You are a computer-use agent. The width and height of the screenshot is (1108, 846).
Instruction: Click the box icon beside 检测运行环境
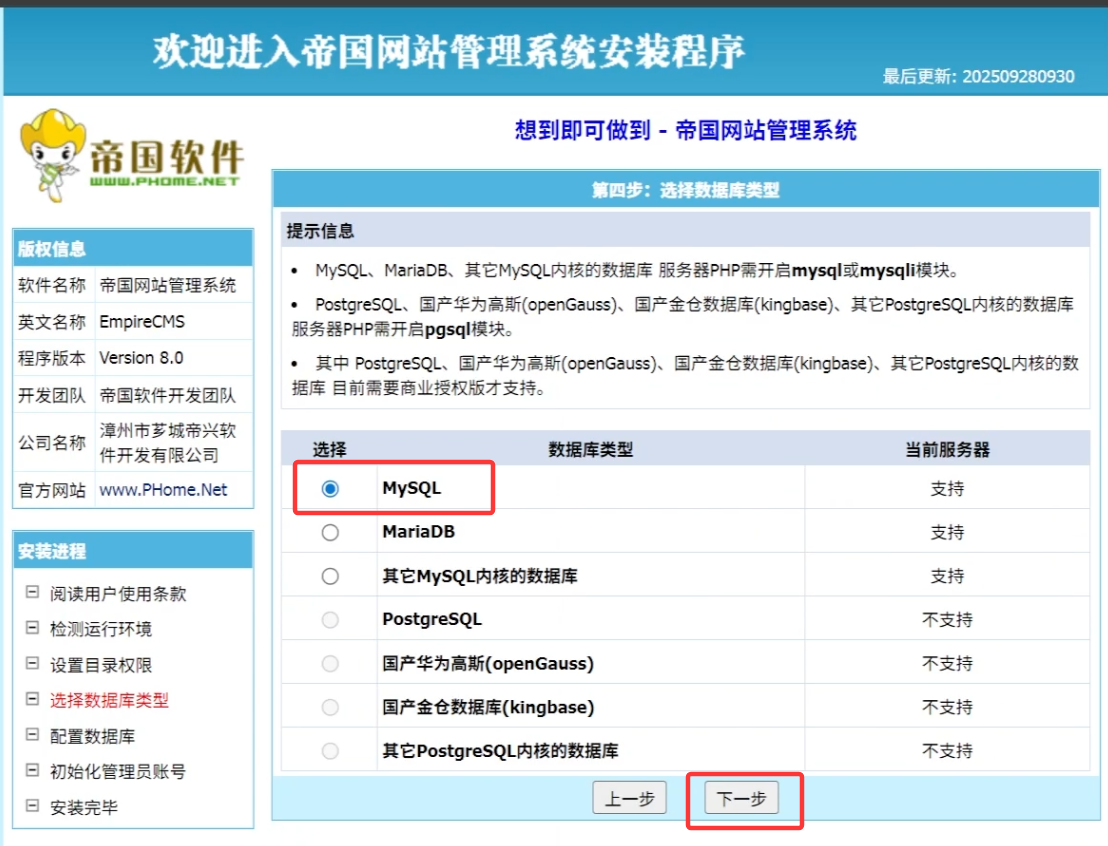tap(32, 629)
